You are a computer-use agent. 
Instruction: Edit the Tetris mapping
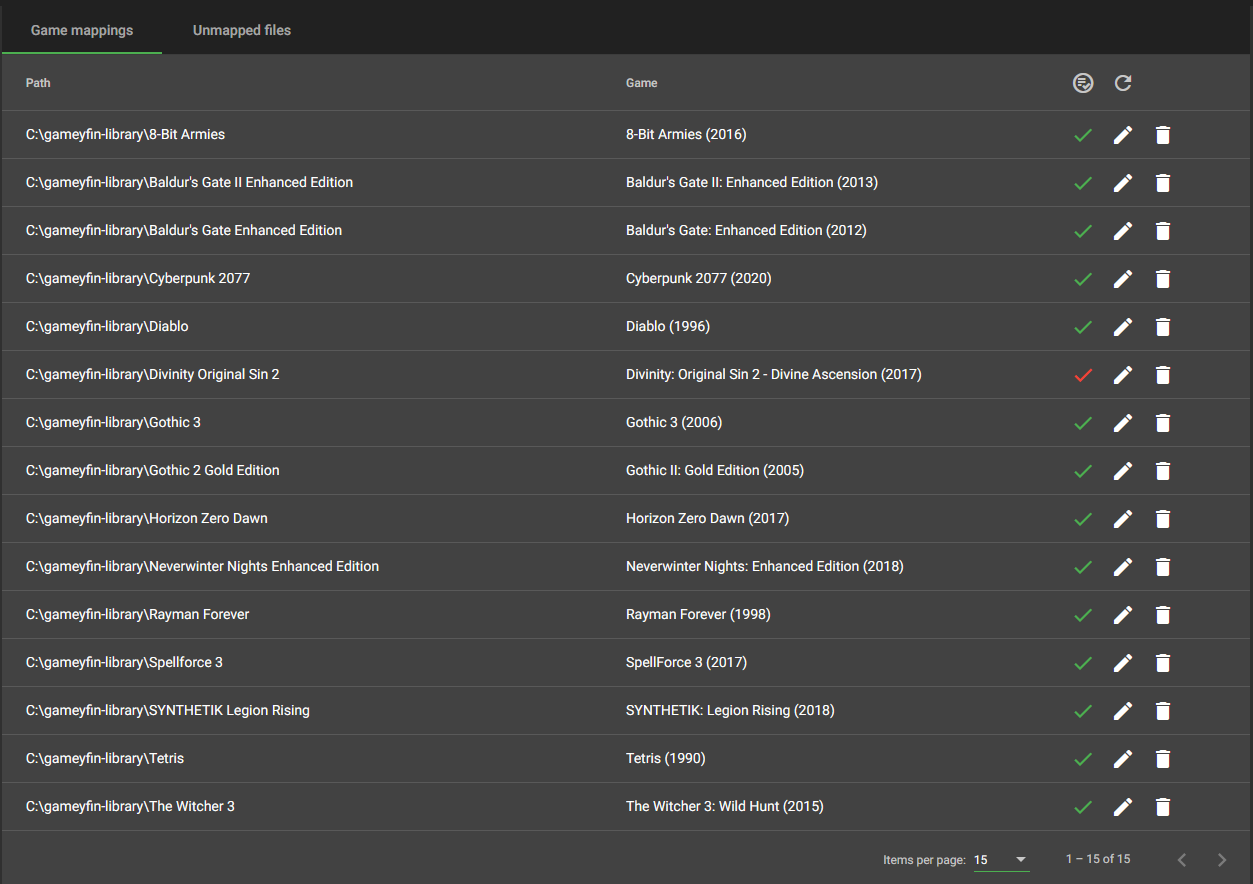pyautogui.click(x=1123, y=759)
